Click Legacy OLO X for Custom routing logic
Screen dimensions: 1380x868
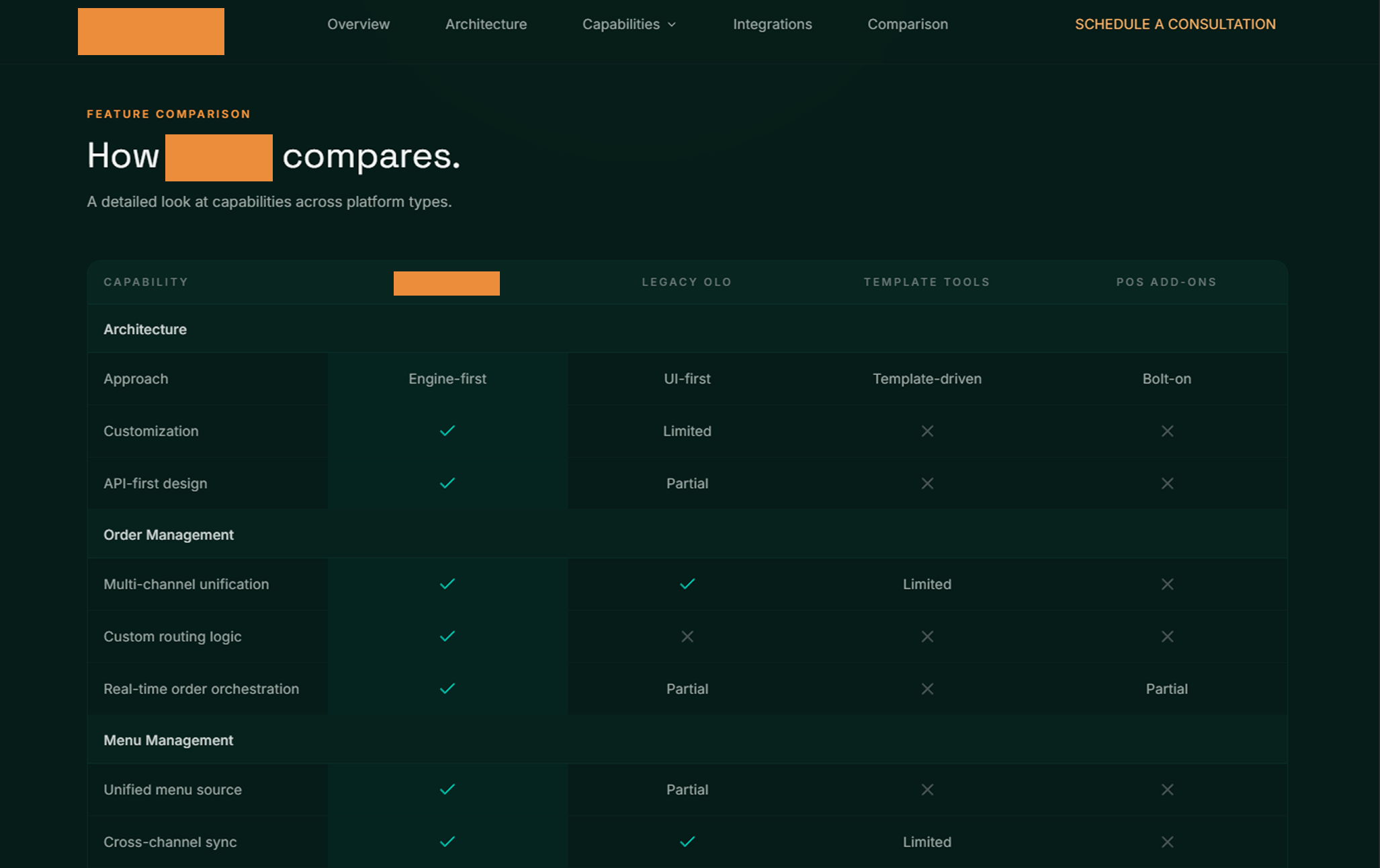pyautogui.click(x=687, y=636)
